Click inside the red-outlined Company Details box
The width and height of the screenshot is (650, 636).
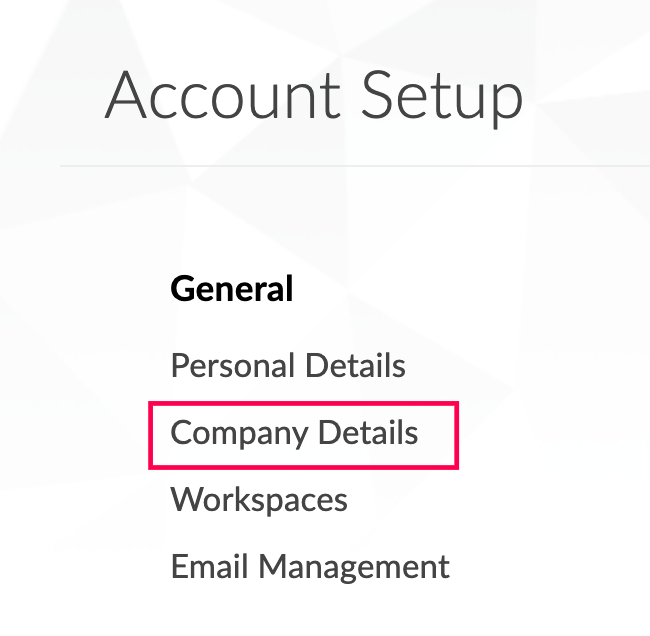(303, 435)
